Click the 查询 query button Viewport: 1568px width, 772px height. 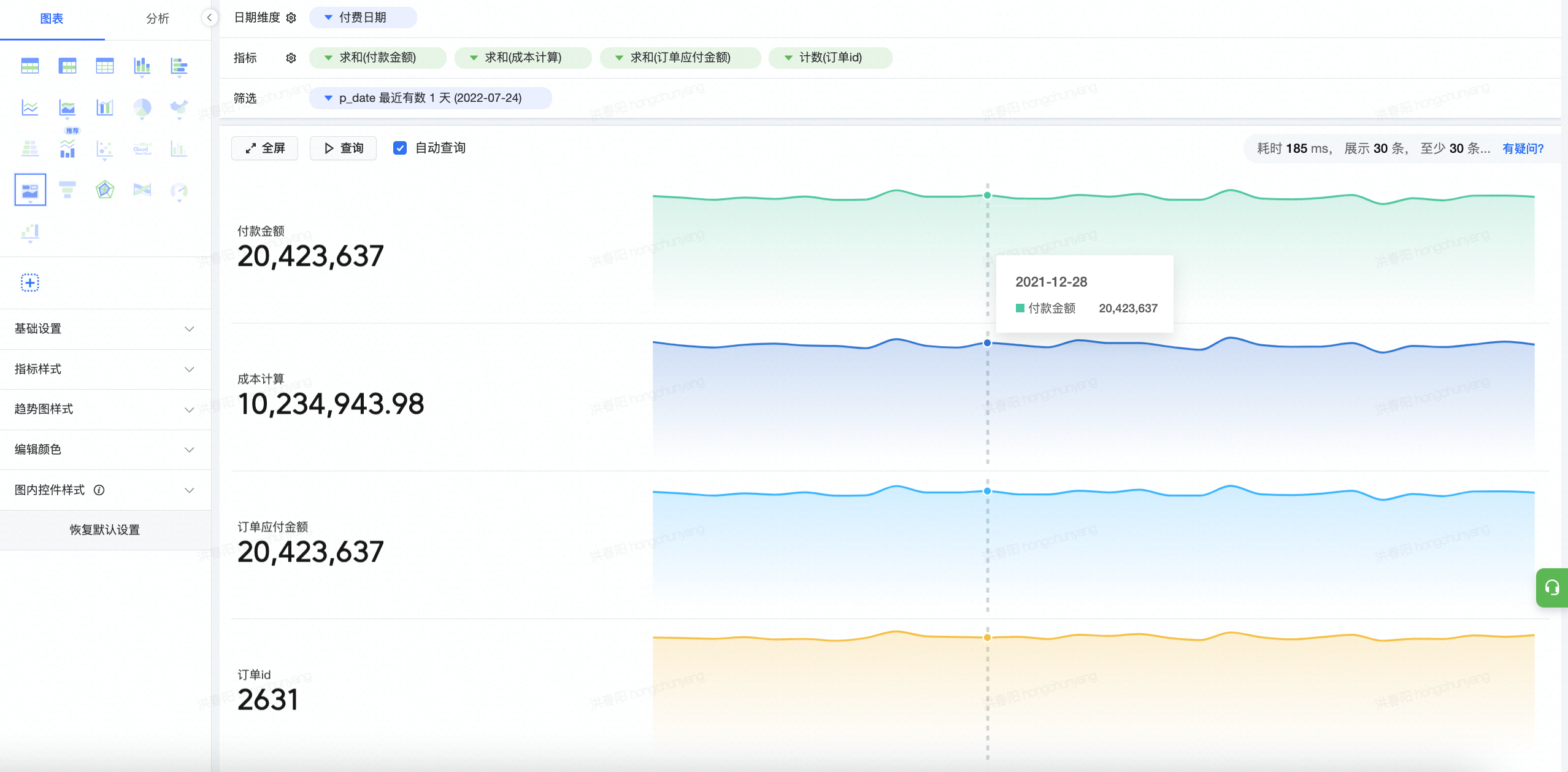pos(343,148)
